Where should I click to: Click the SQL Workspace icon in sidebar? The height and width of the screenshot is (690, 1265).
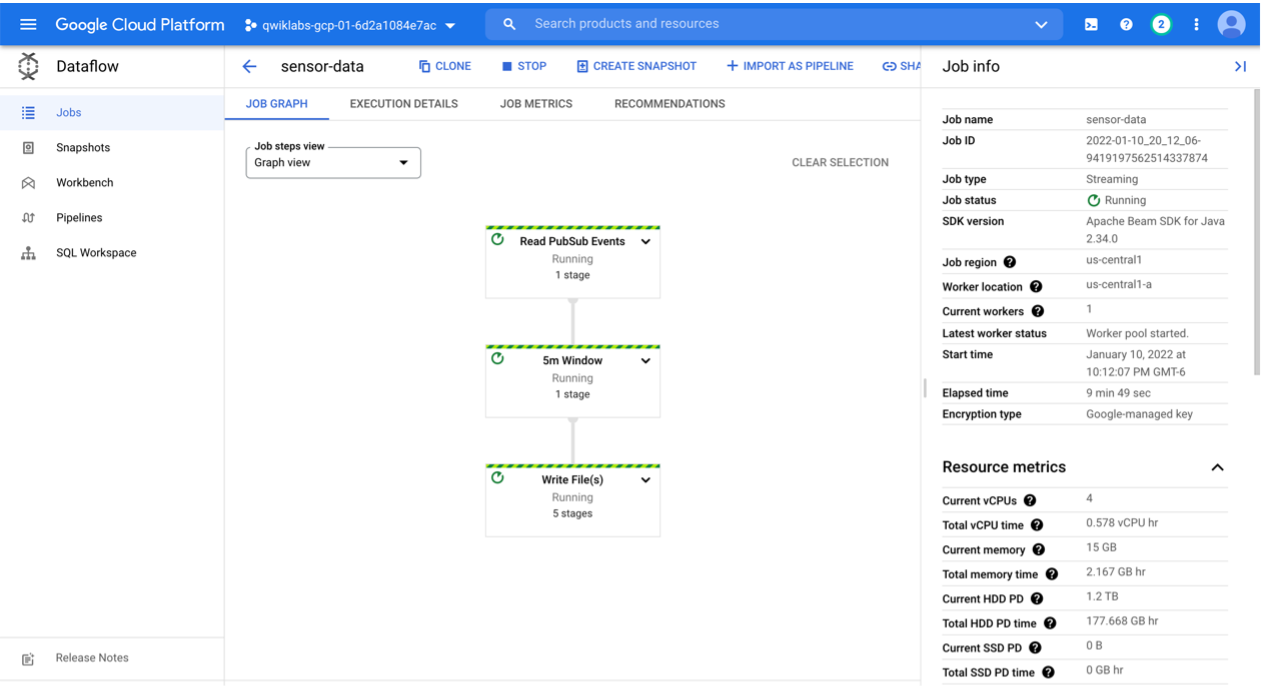(29, 253)
